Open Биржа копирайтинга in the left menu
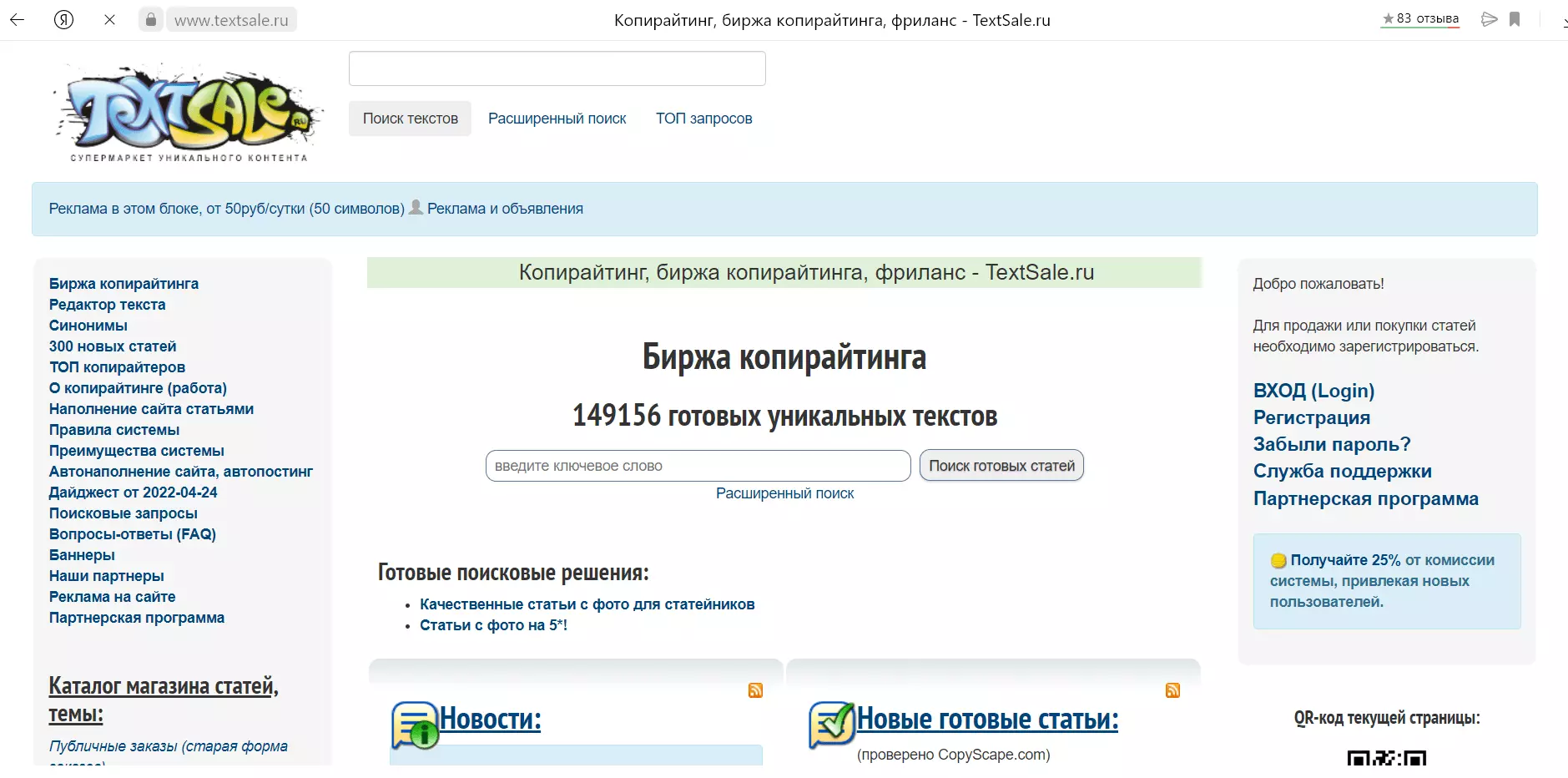Screen dimensions: 1568x778 pyautogui.click(x=124, y=284)
